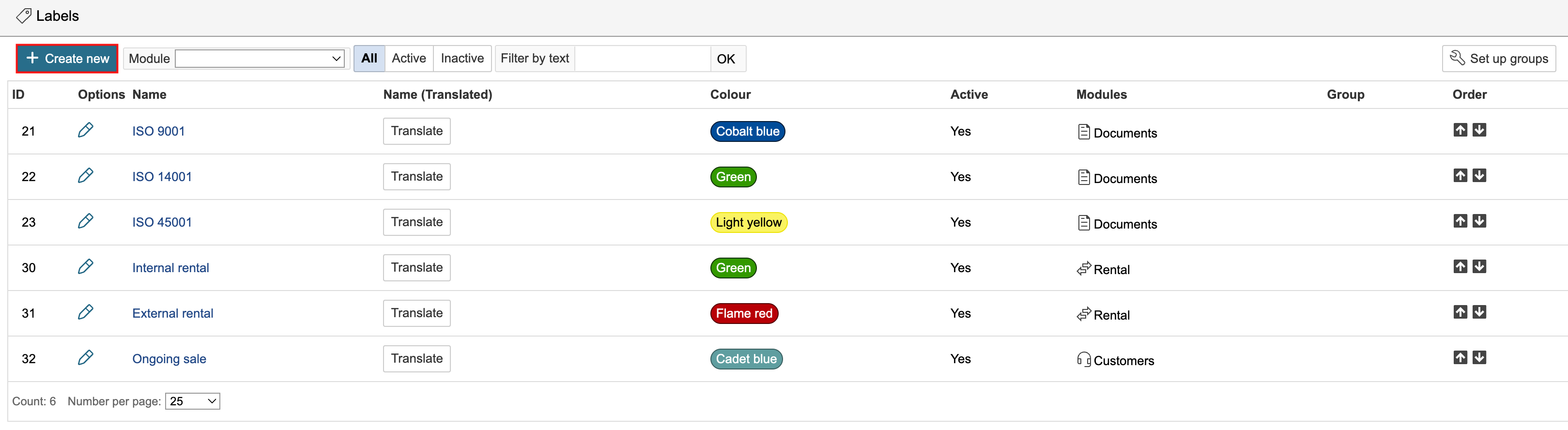Click the pencil icon for Ongoing sale

point(85,358)
